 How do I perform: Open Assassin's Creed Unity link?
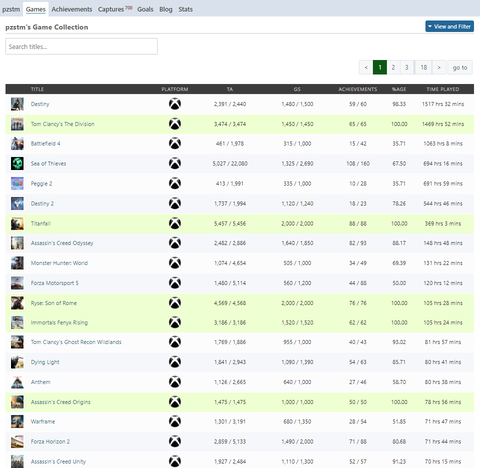coord(58,461)
